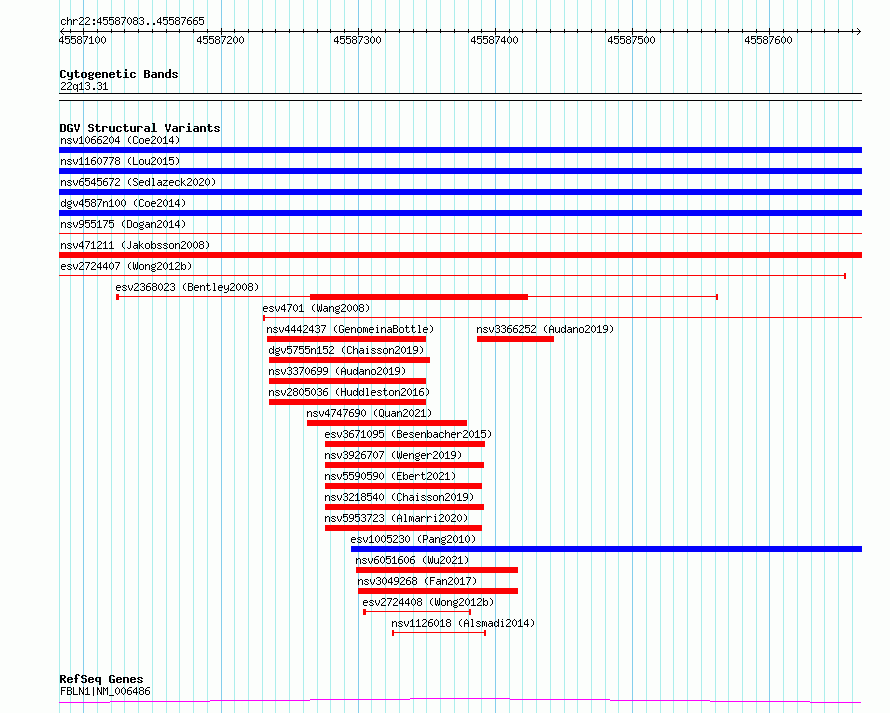Click the red bar under nsv4442437
Screen dimensions: 890x713
click(346, 339)
